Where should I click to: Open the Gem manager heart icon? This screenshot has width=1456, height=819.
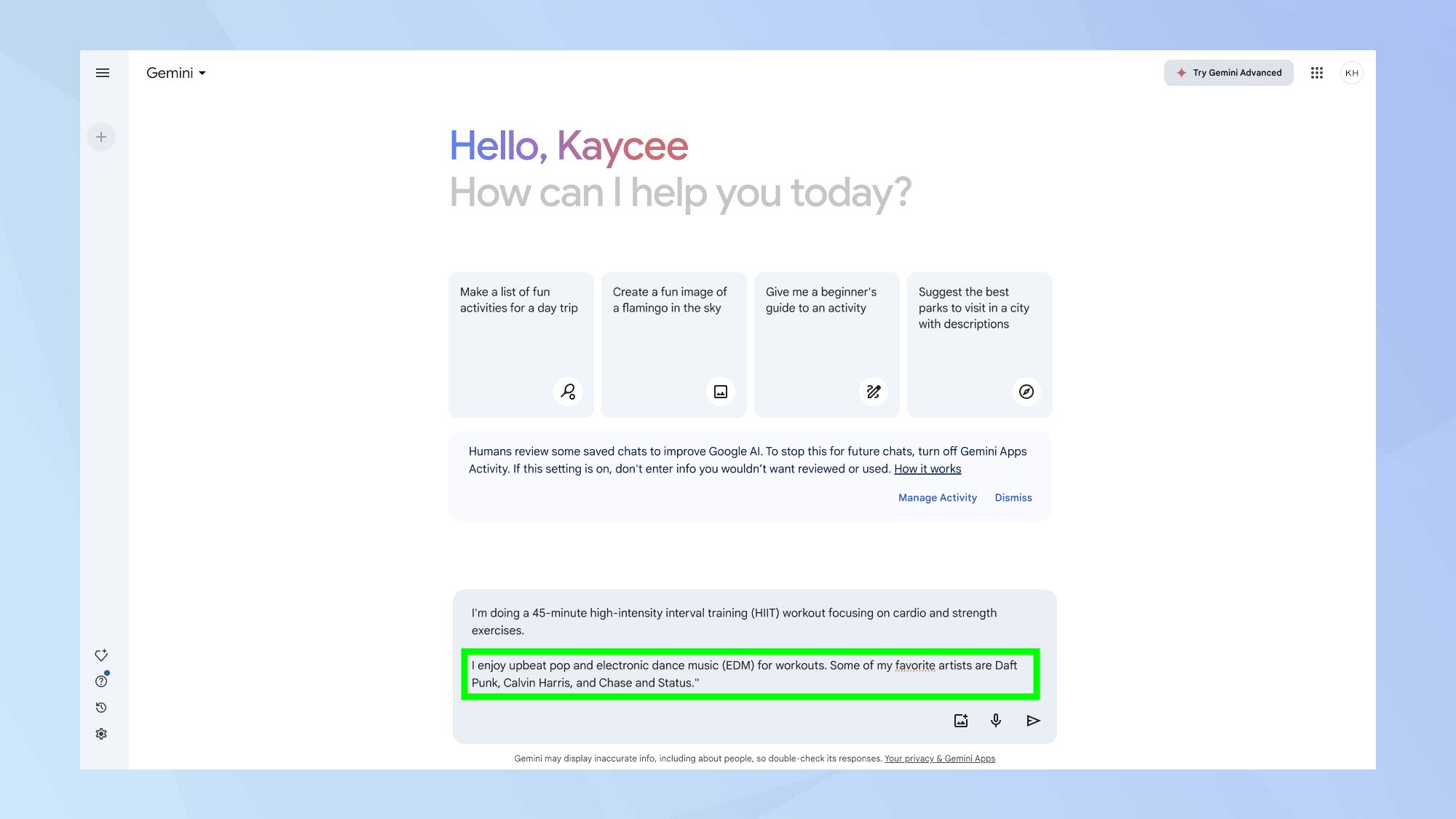coord(101,655)
